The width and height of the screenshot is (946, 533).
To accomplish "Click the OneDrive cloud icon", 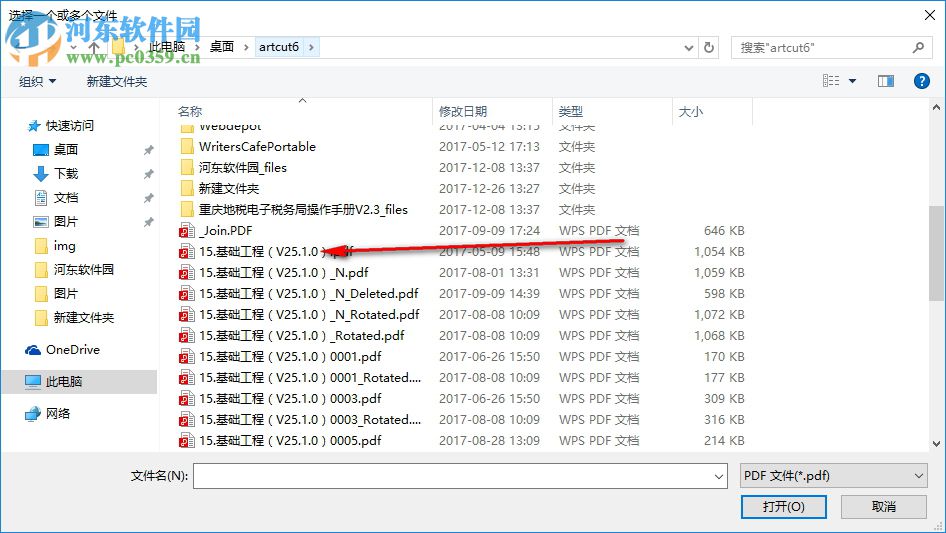I will 33,350.
